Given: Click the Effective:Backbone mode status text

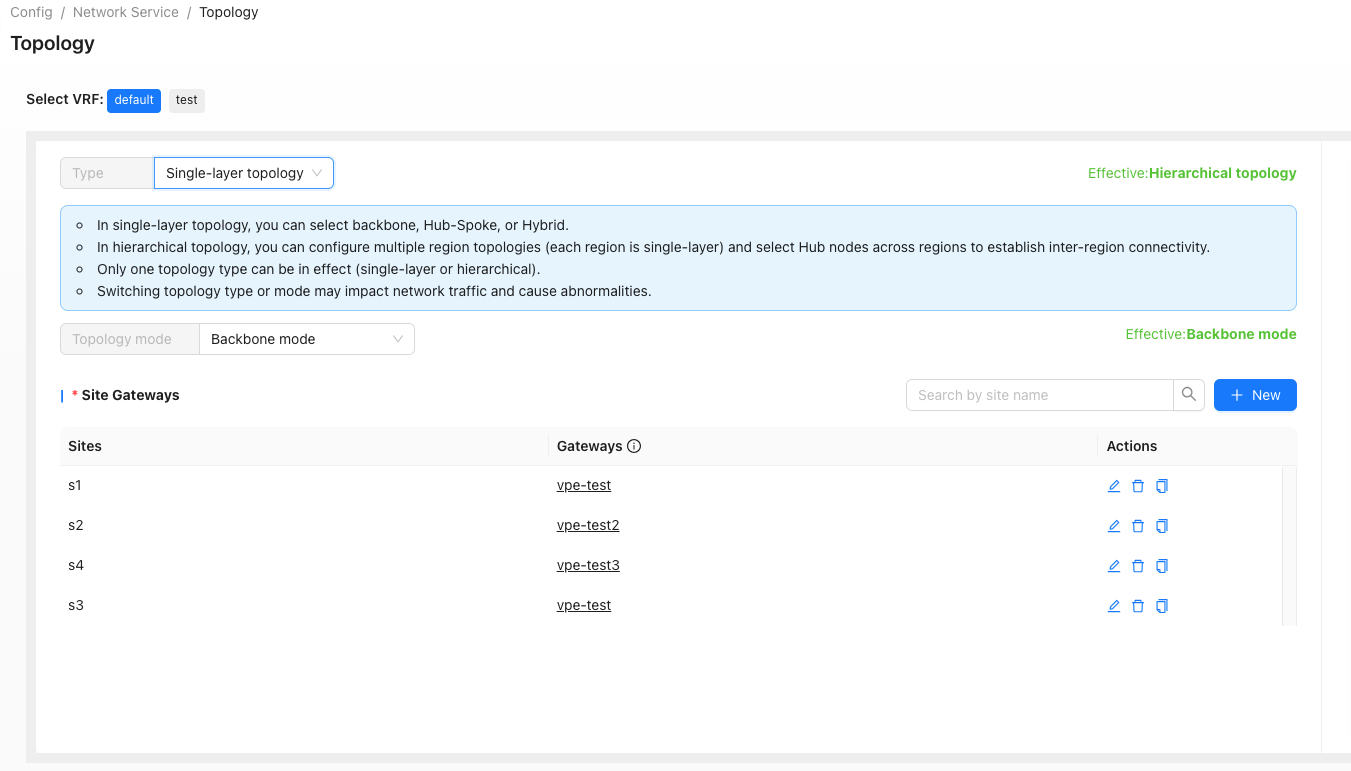Looking at the screenshot, I should point(1211,334).
